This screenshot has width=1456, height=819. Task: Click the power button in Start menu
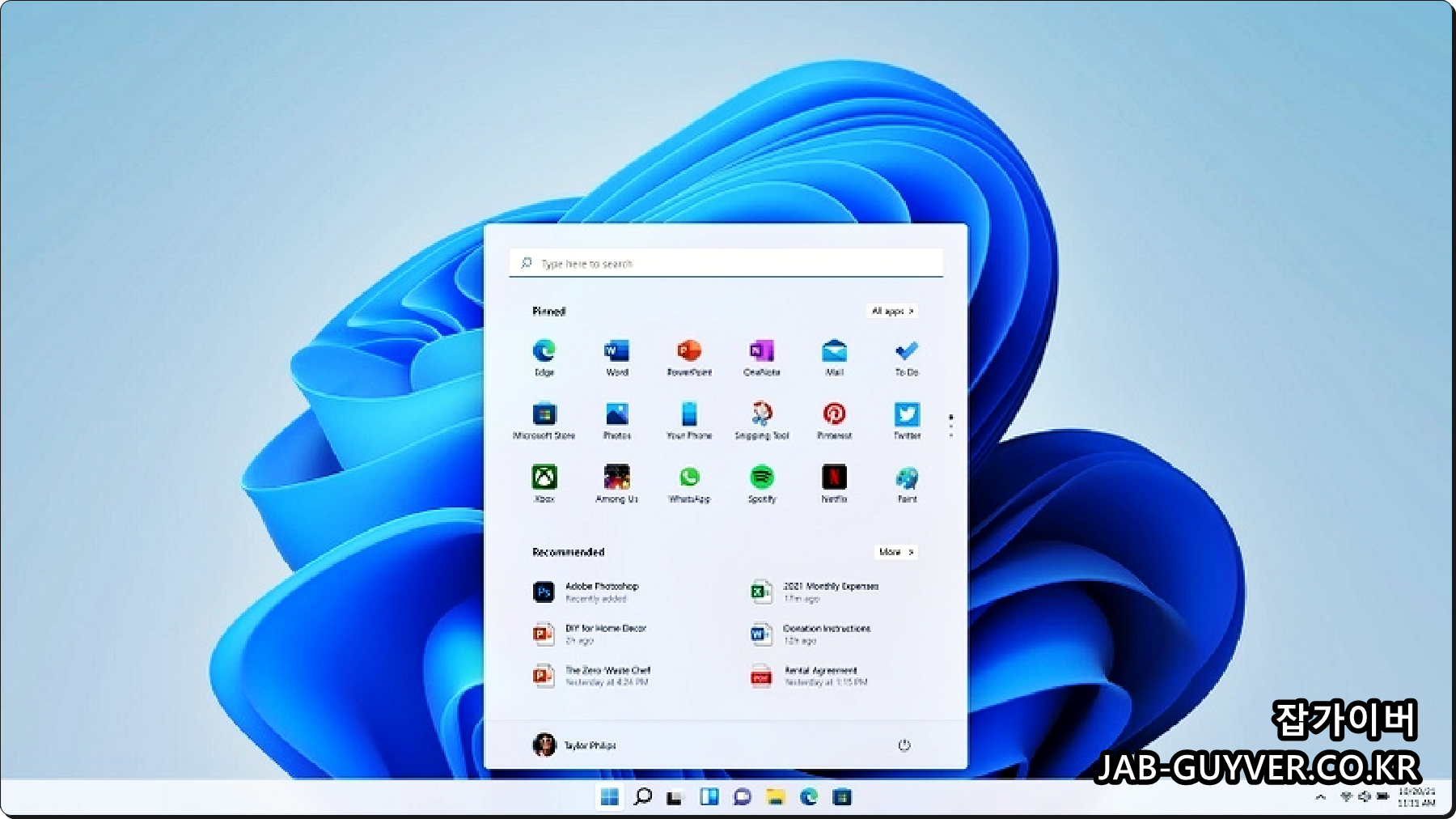coord(904,745)
